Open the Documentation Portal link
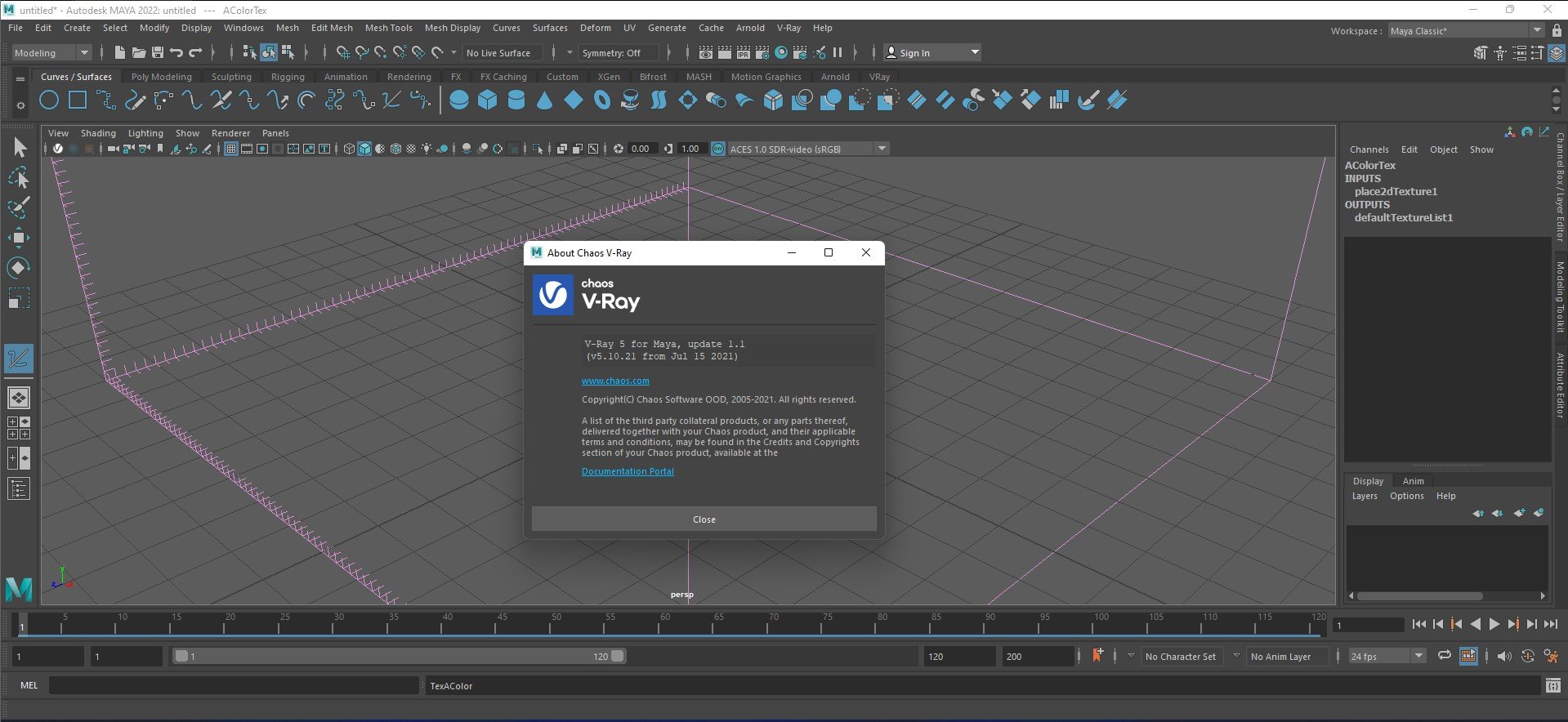The image size is (1568, 722). (x=628, y=471)
